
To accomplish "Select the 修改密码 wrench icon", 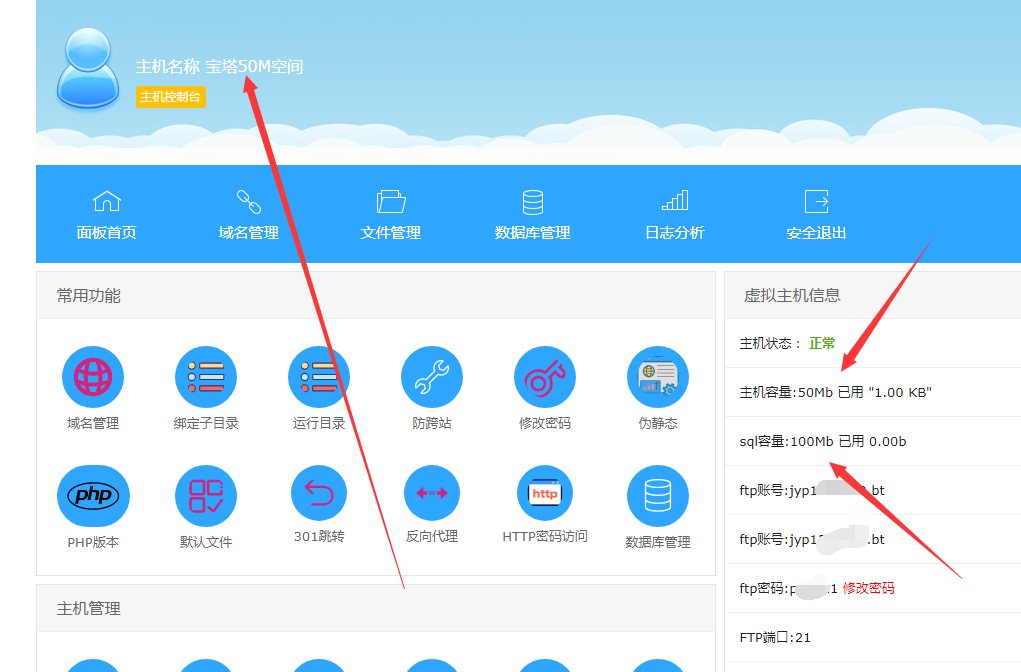I will 544,377.
